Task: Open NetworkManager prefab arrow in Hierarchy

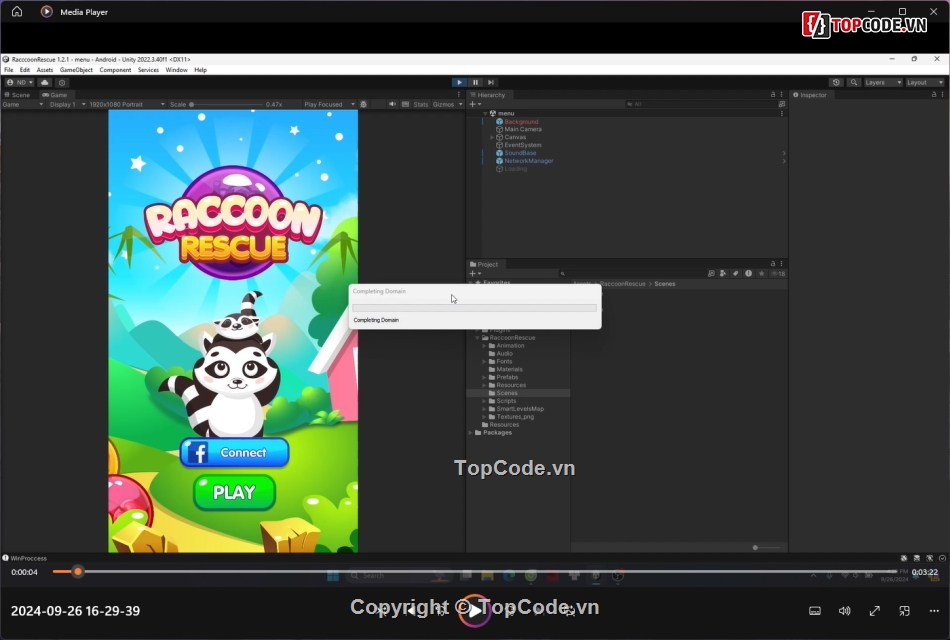Action: [783, 161]
